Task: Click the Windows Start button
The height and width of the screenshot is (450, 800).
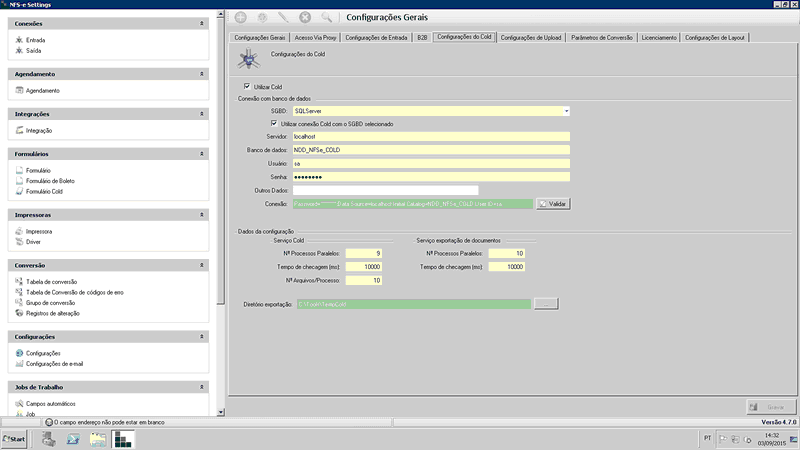Action: (x=14, y=439)
